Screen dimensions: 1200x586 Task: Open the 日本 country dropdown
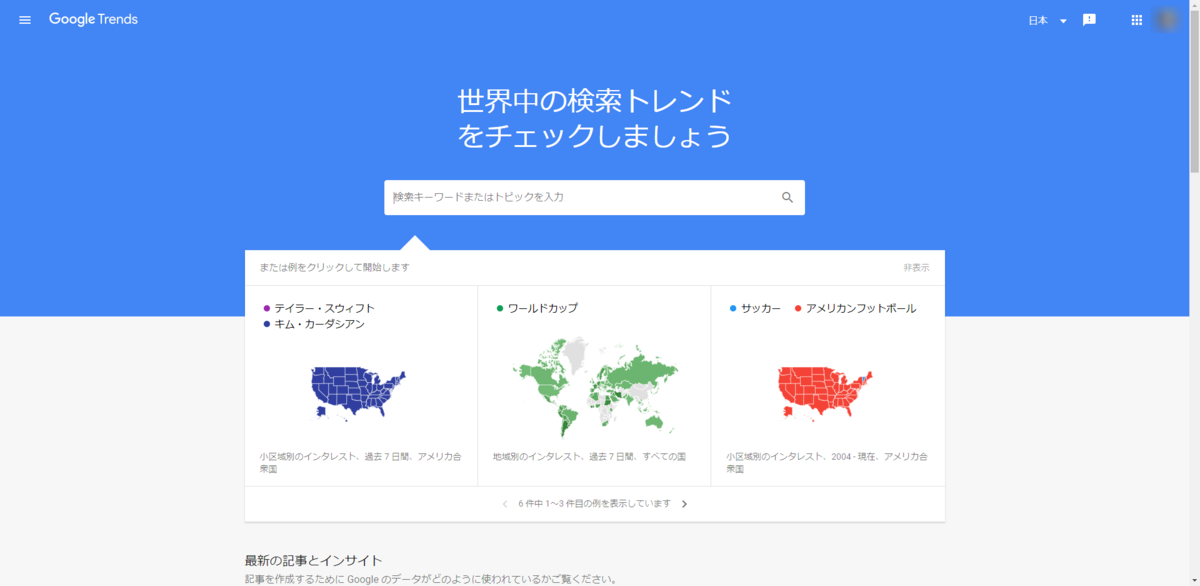coord(1048,20)
